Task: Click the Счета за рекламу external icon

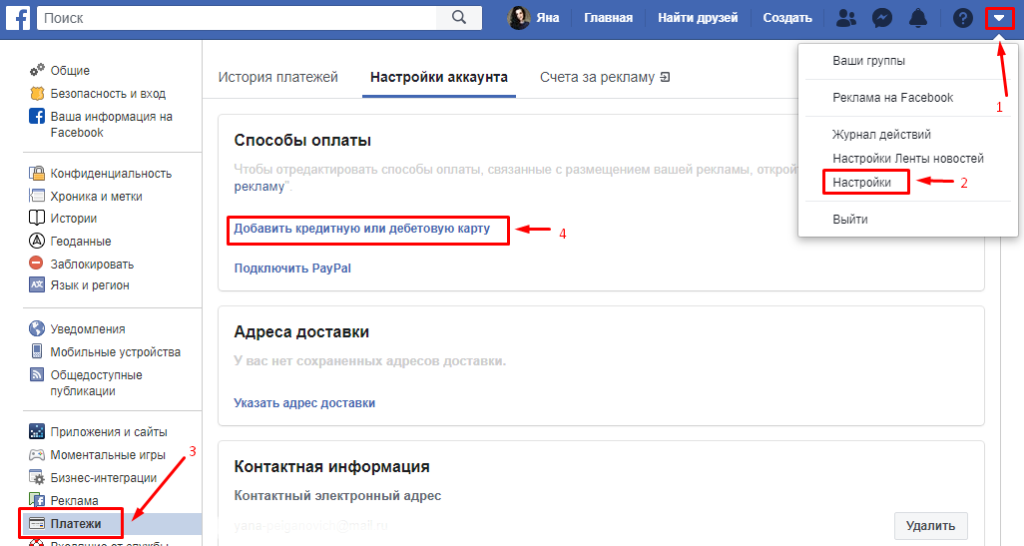Action: click(x=665, y=77)
